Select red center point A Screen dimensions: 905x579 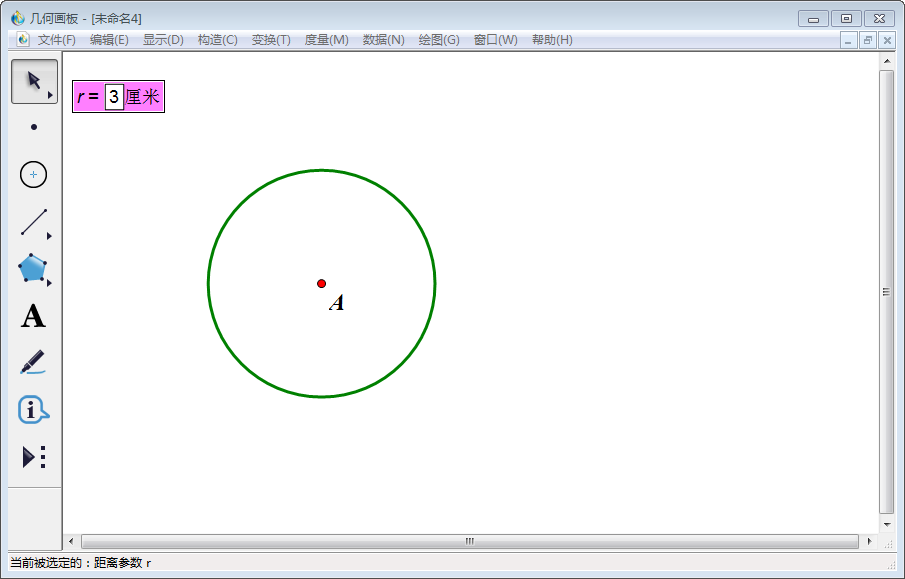(321, 283)
